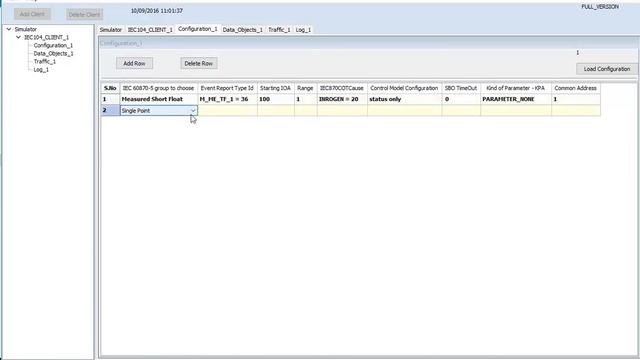Click the empty Starting IOA cell in row 2

[x=276, y=111]
